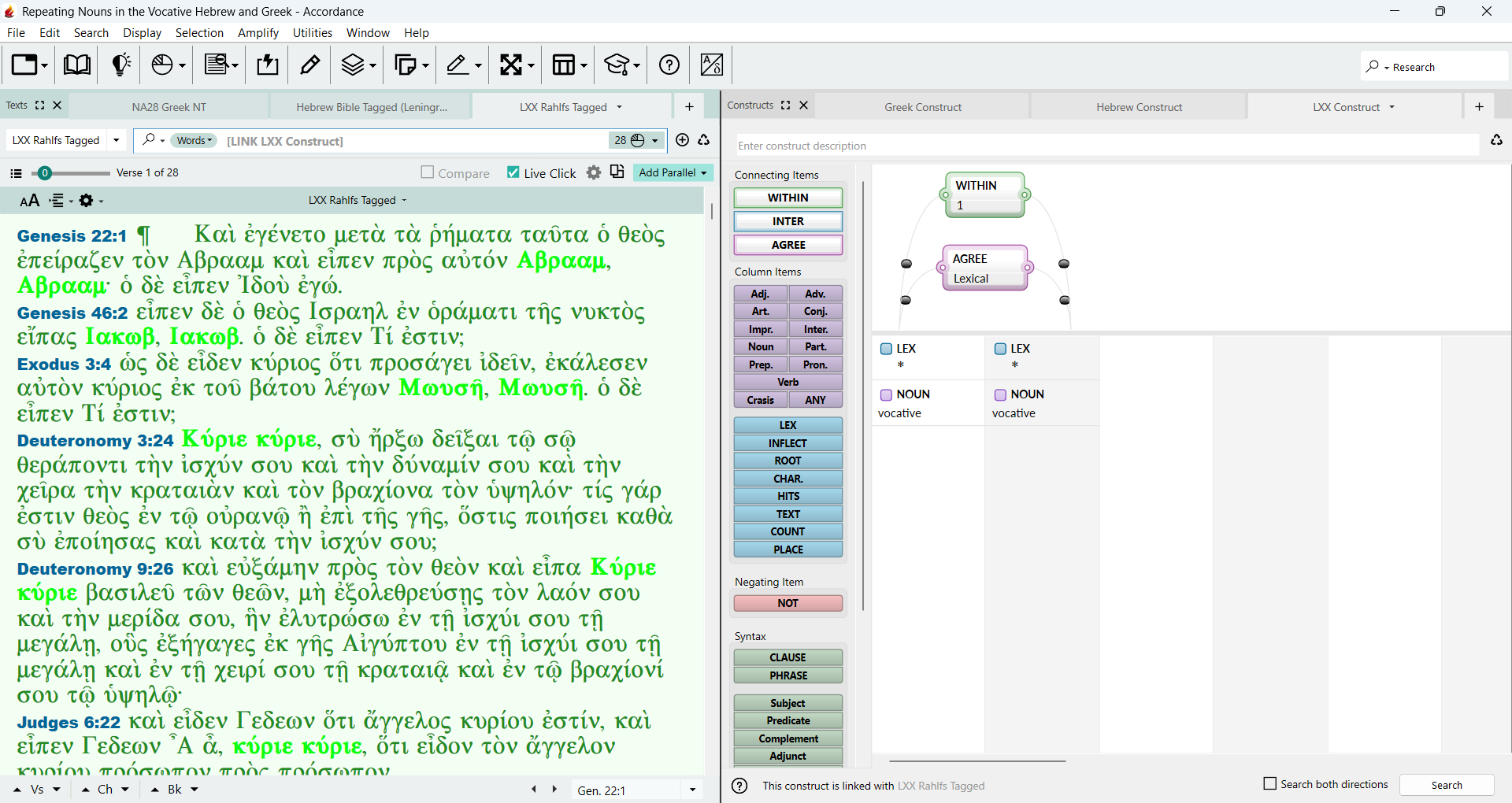This screenshot has width=1512, height=803.
Task: Check Search both directions
Action: click(1269, 784)
